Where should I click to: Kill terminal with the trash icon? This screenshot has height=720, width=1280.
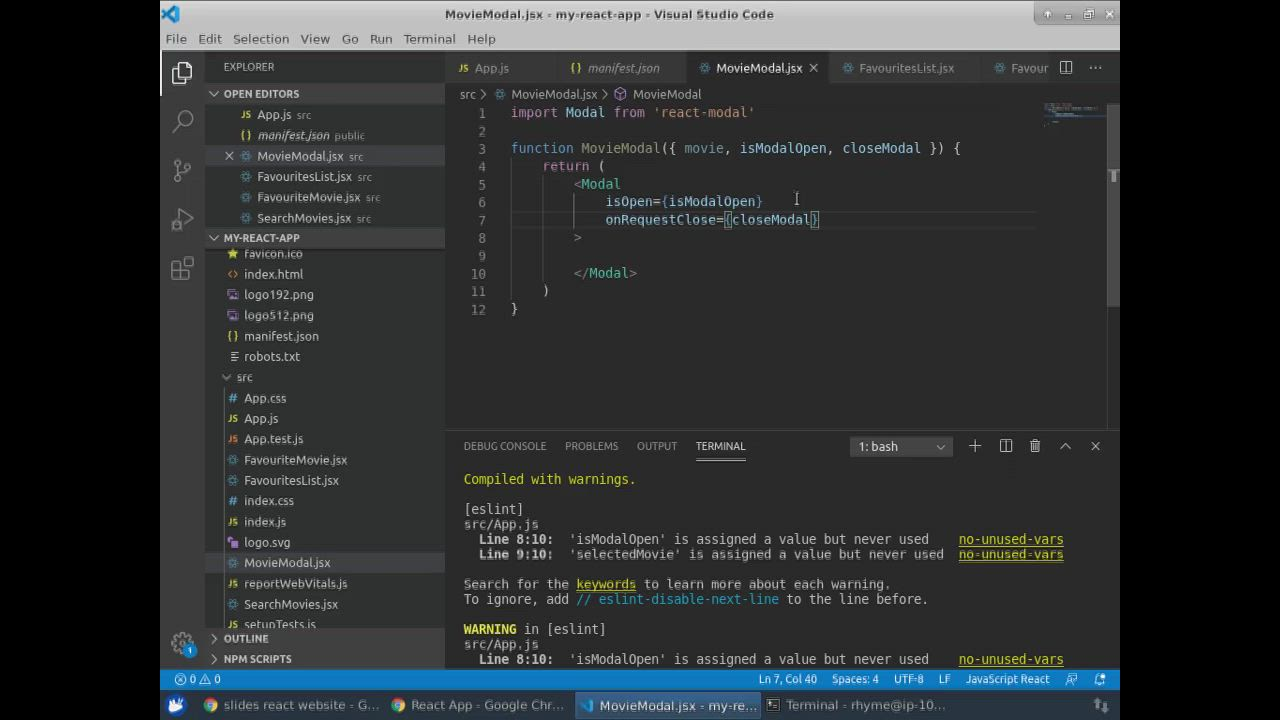click(1035, 446)
